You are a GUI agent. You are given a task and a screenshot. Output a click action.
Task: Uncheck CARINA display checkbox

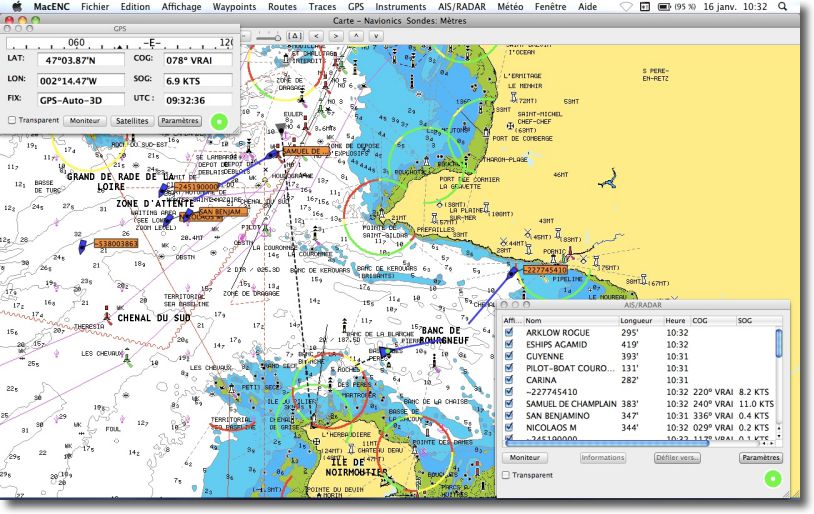coord(509,380)
